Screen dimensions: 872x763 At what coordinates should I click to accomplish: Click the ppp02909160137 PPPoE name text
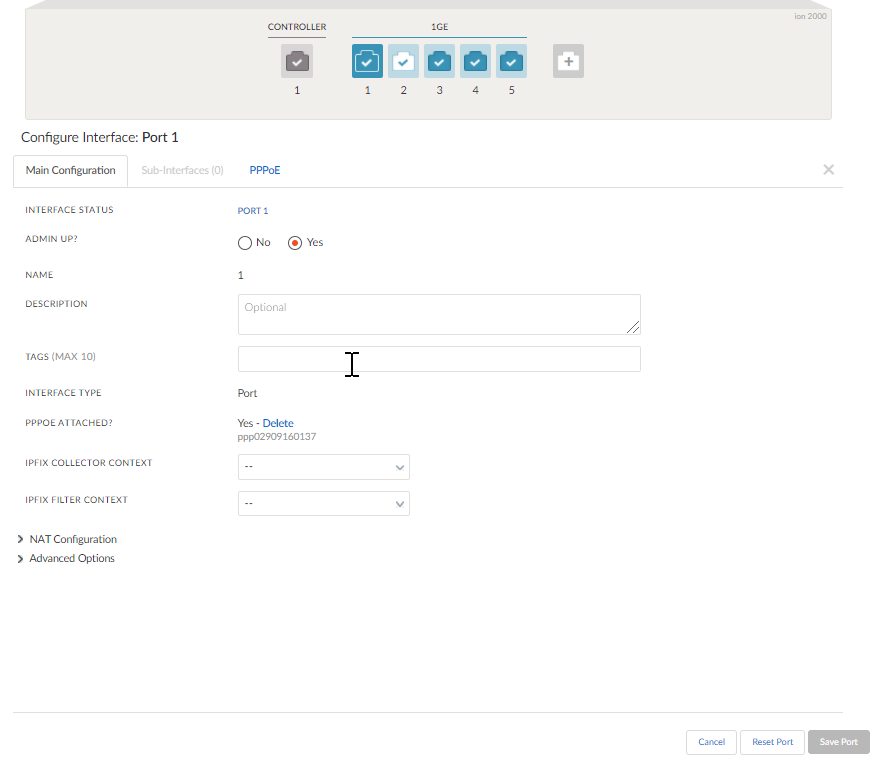pos(277,437)
